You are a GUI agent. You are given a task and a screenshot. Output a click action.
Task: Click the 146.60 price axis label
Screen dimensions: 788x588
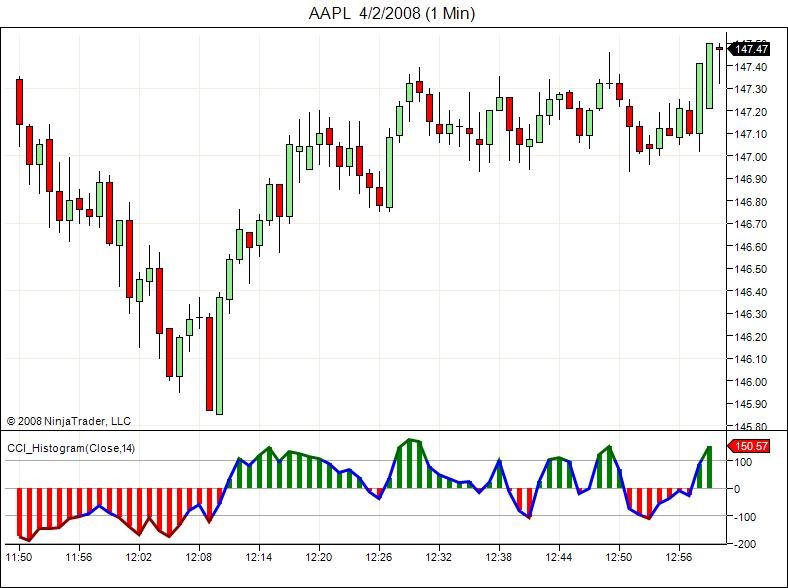coord(751,247)
